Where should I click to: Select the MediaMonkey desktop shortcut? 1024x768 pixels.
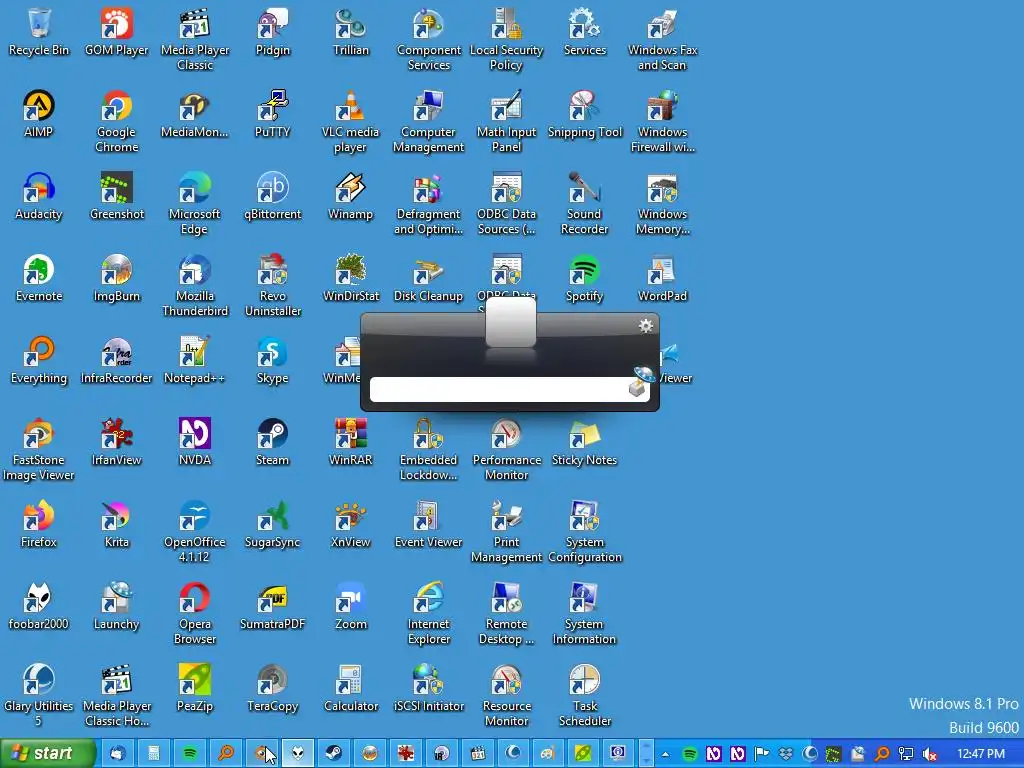(195, 114)
